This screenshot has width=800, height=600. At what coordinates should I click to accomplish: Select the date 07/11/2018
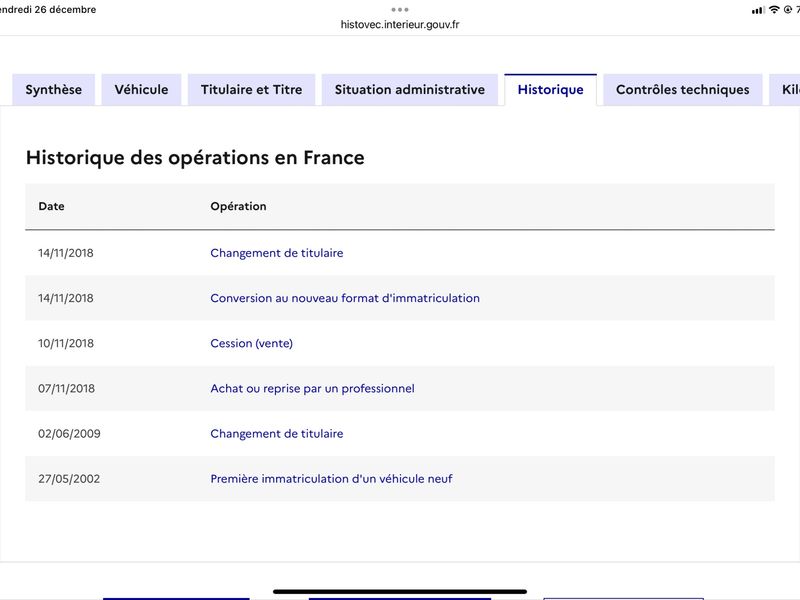coord(66,388)
